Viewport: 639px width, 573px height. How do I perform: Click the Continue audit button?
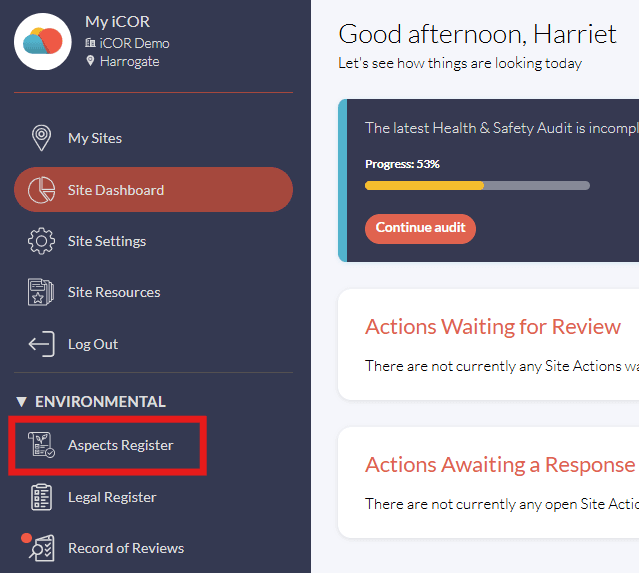click(x=420, y=229)
